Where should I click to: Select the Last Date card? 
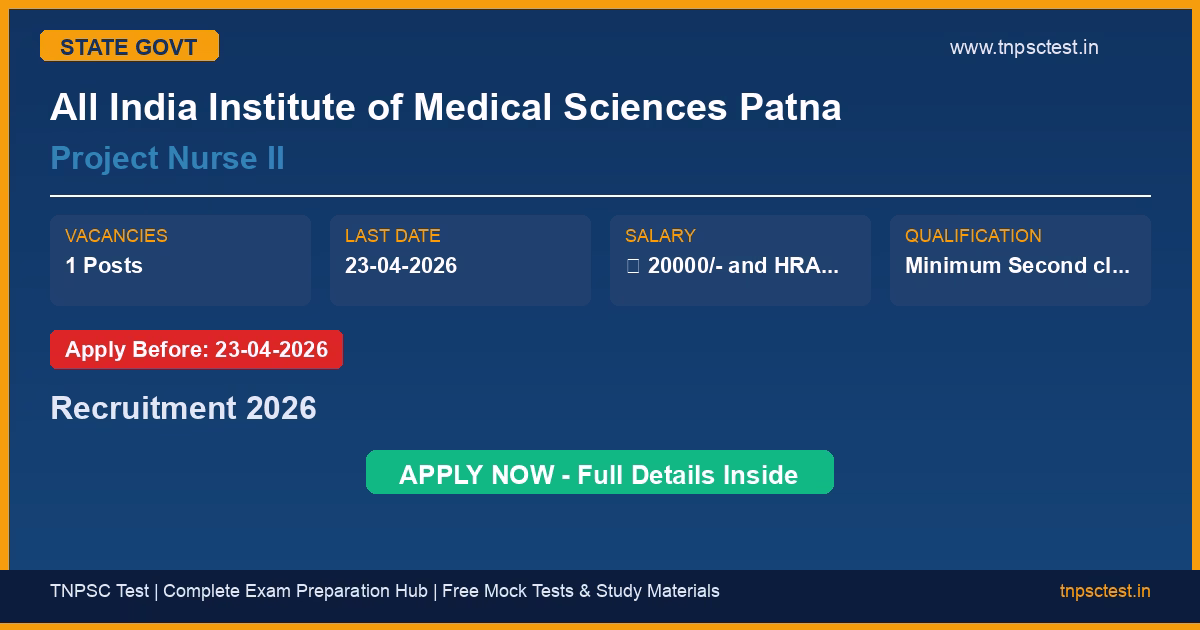point(460,260)
